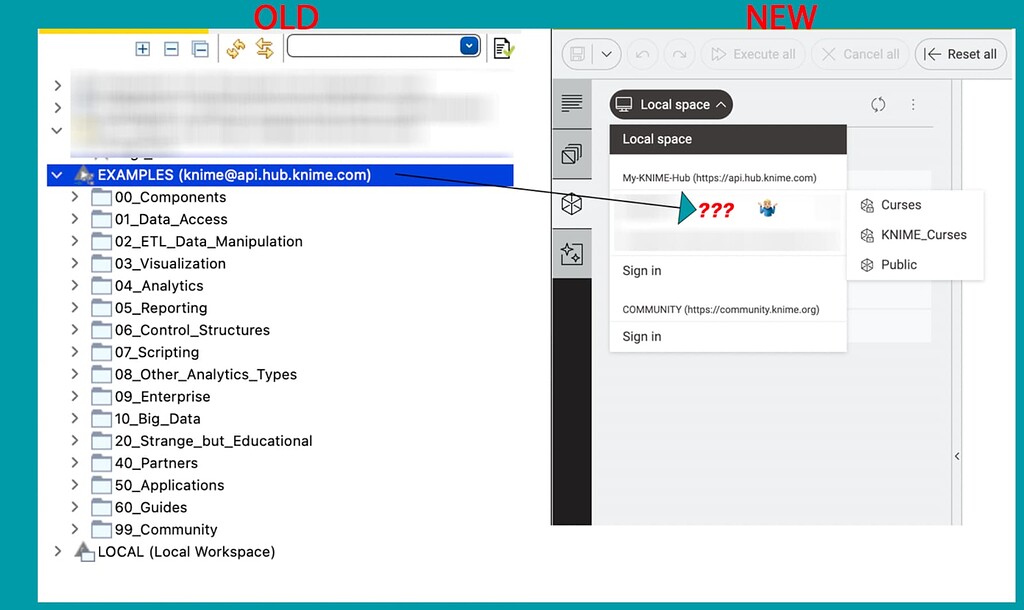Open the save button dropdown arrow
The width and height of the screenshot is (1024, 610).
pos(606,54)
